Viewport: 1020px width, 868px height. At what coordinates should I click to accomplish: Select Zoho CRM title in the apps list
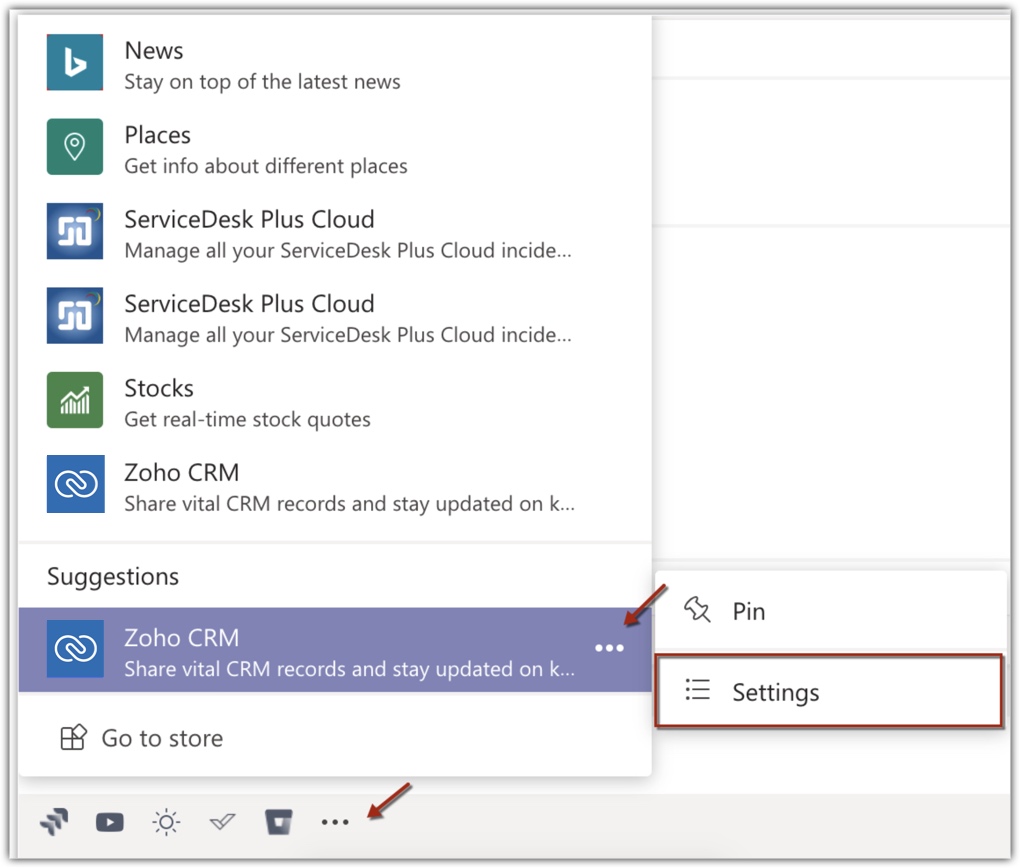click(181, 472)
